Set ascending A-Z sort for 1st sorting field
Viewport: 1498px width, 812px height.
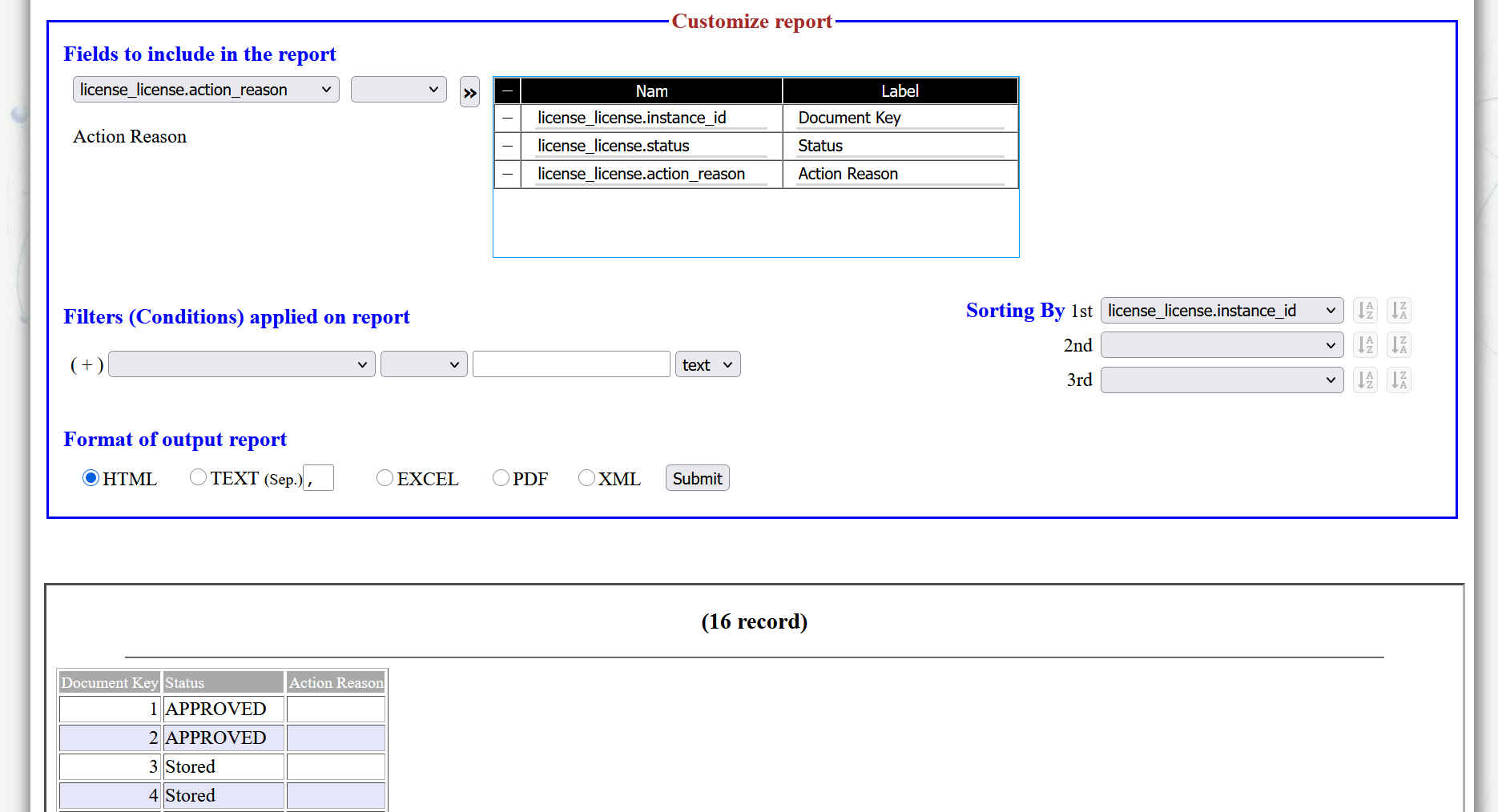[1365, 311]
